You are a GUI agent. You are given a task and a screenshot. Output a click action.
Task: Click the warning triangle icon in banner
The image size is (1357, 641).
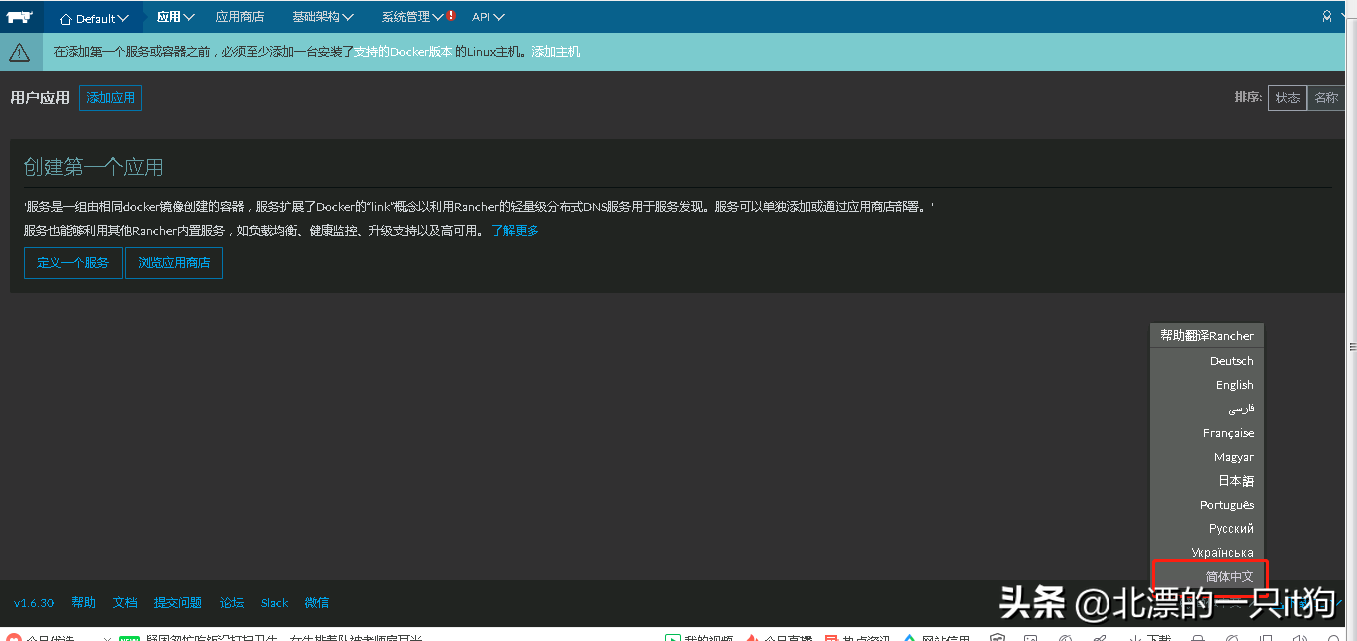point(19,52)
